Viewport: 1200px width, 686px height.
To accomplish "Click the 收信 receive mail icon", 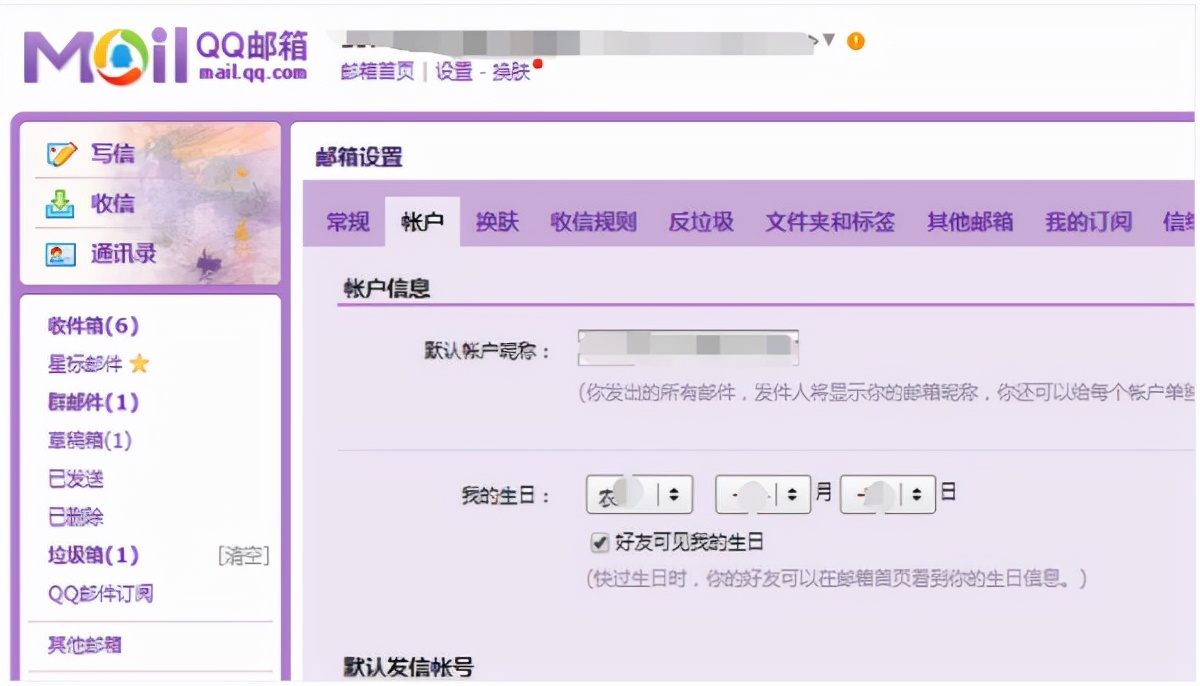I will tap(60, 203).
